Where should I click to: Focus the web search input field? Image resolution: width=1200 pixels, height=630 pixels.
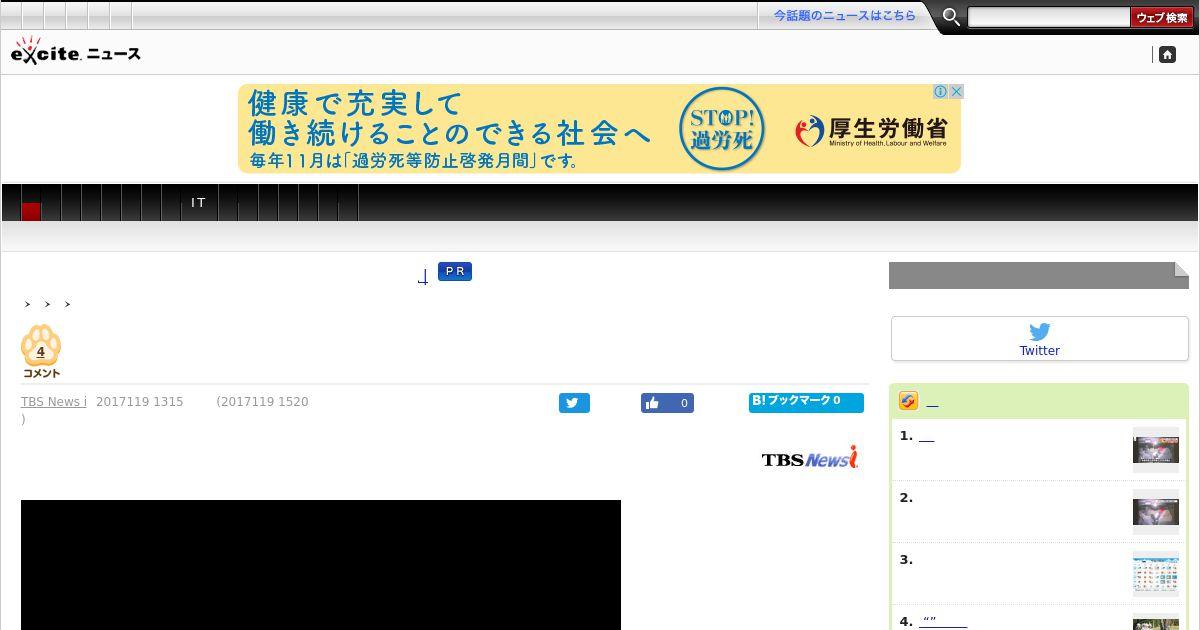(x=1048, y=17)
